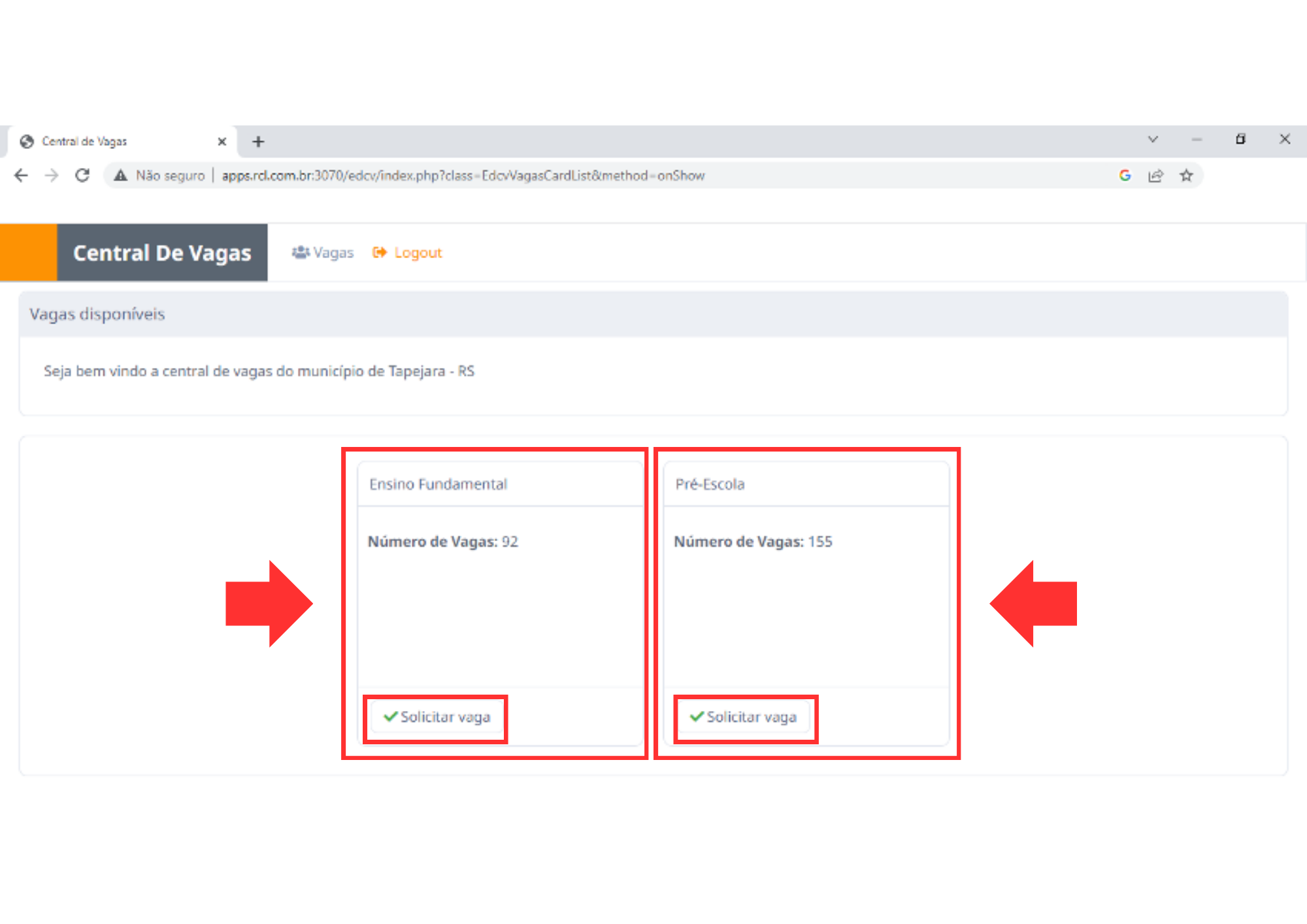Image resolution: width=1307 pixels, height=924 pixels.
Task: Click the address bar URL
Action: [x=463, y=175]
